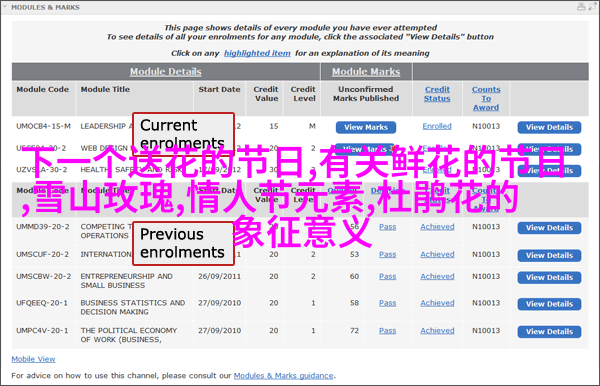The height and width of the screenshot is (386, 600).
Task: Click credit value 15 in Leadership row
Action: (x=274, y=126)
